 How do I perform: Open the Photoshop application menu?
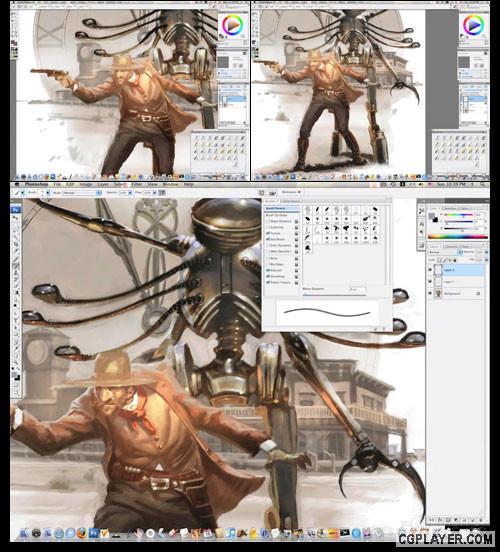(x=36, y=184)
